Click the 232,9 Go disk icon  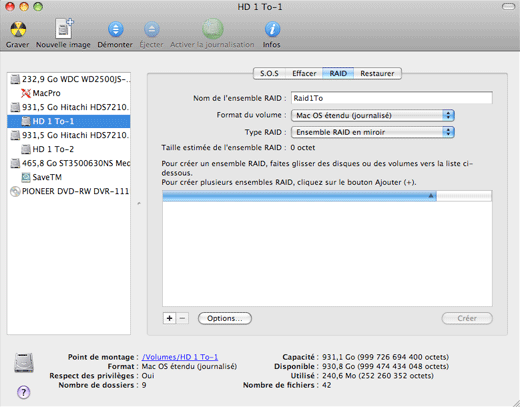(x=15, y=79)
